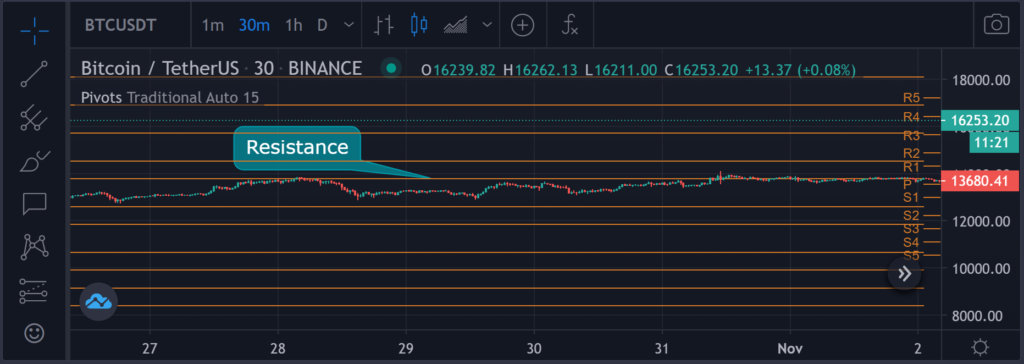This screenshot has height=364, width=1024.
Task: Open the compare or add symbol button
Action: click(x=522, y=25)
